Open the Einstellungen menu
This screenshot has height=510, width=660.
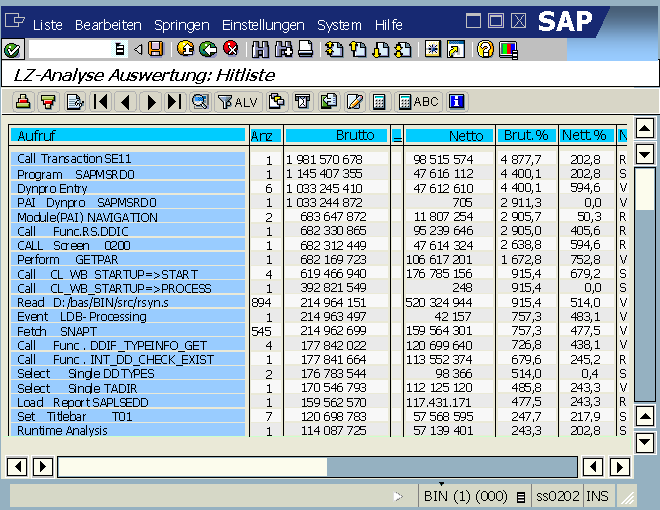click(263, 25)
